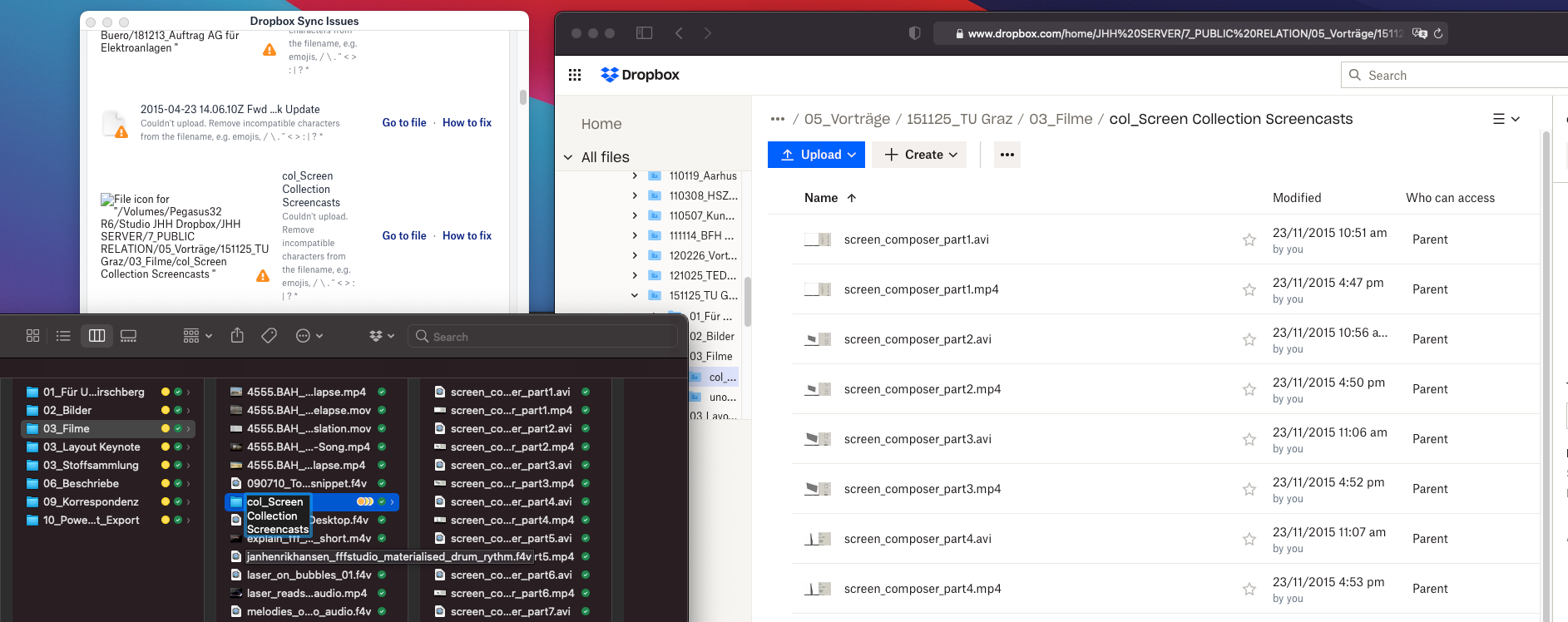Star screen_composer_part1.avi
This screenshot has width=1568, height=622.
coord(1249,239)
